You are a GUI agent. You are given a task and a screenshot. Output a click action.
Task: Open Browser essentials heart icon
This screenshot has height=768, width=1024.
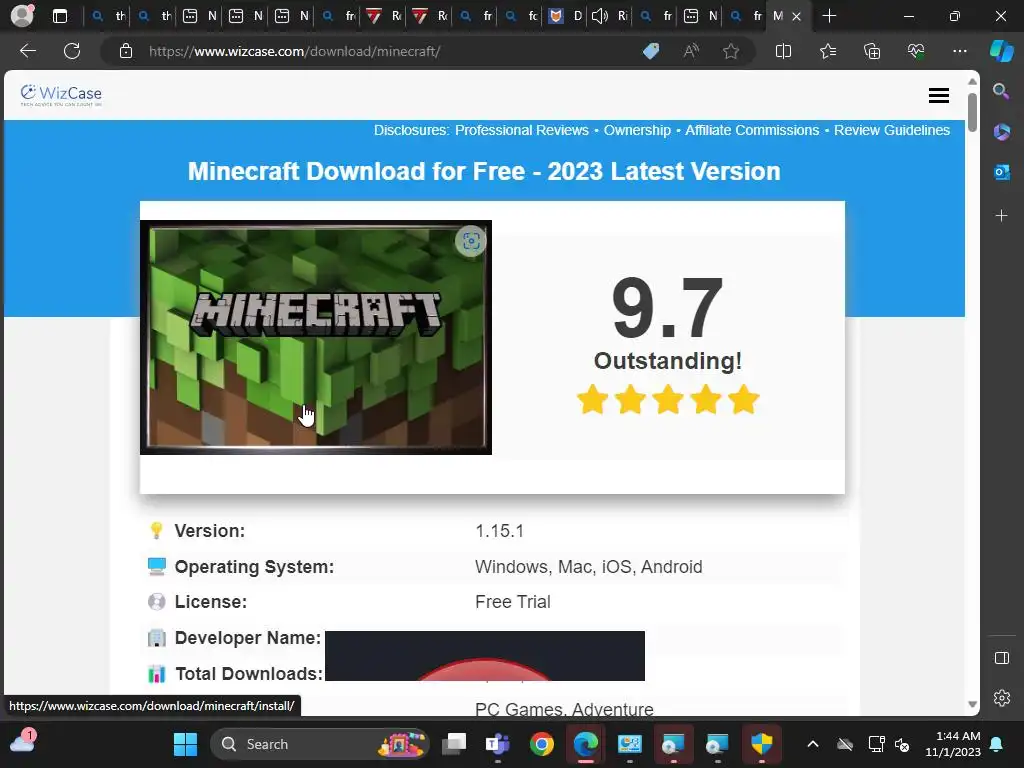click(916, 51)
